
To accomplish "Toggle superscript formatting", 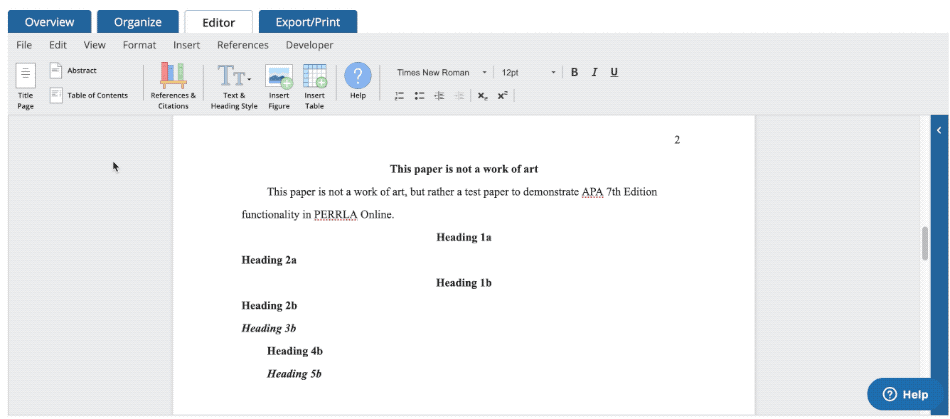I will pos(502,96).
